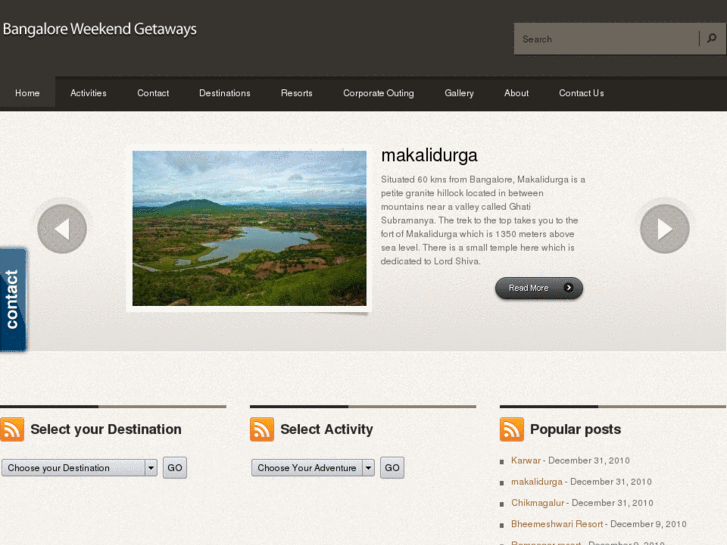Open the About menu item
Viewport: 727px width, 545px height.
(517, 93)
